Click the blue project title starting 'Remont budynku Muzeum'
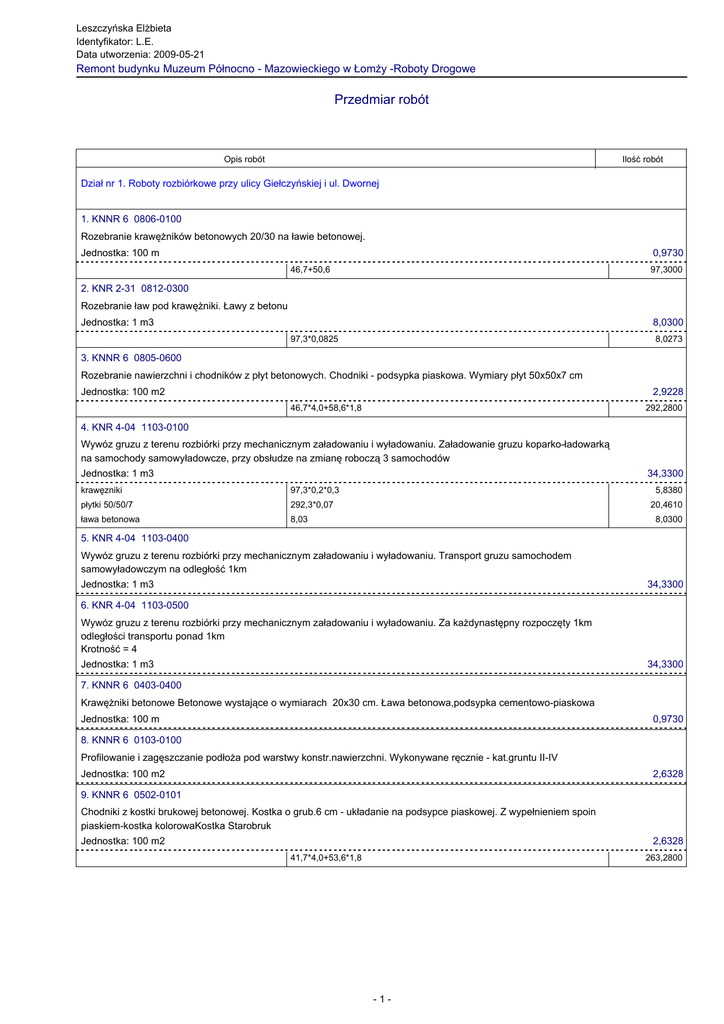This screenshot has height=1024, width=724. (x=276, y=69)
